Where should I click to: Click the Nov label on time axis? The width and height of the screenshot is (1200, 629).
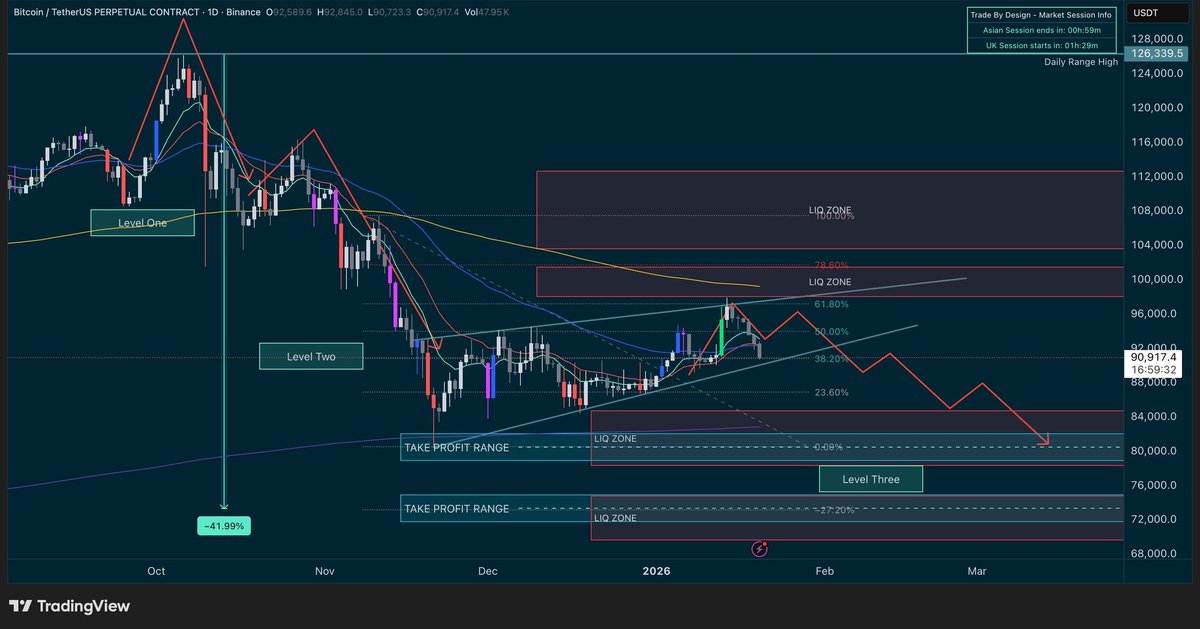(324, 571)
